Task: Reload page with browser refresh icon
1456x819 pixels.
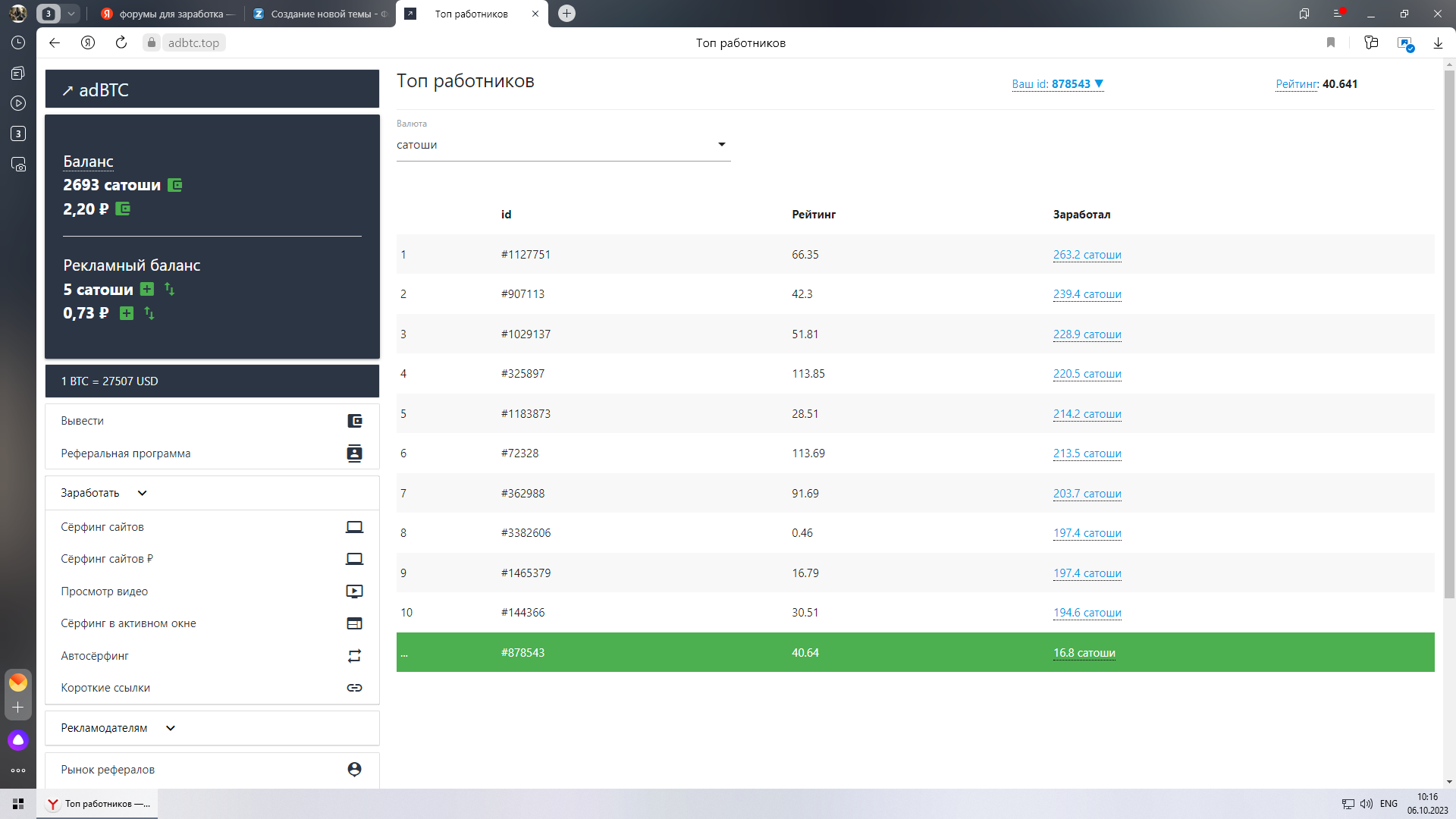Action: click(121, 42)
